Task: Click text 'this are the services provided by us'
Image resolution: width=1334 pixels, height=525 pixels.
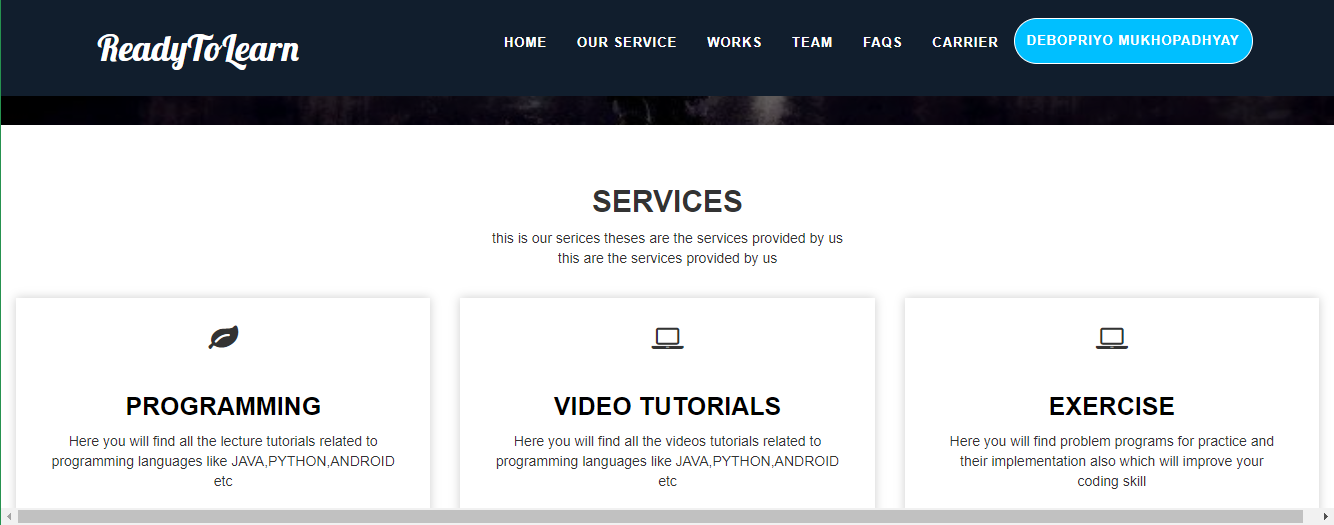Action: point(667,258)
